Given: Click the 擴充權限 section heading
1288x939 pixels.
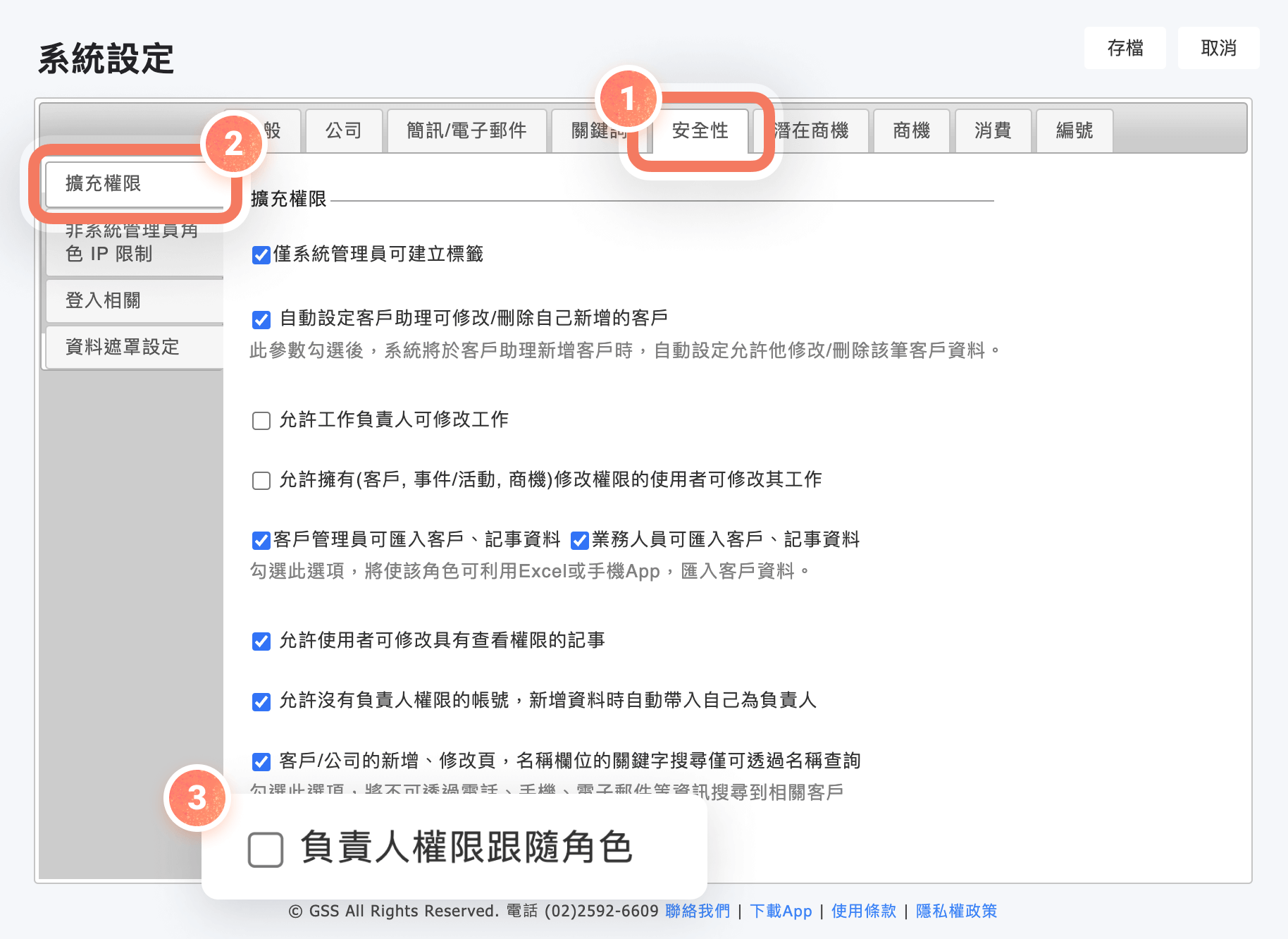Looking at the screenshot, I should coord(289,199).
